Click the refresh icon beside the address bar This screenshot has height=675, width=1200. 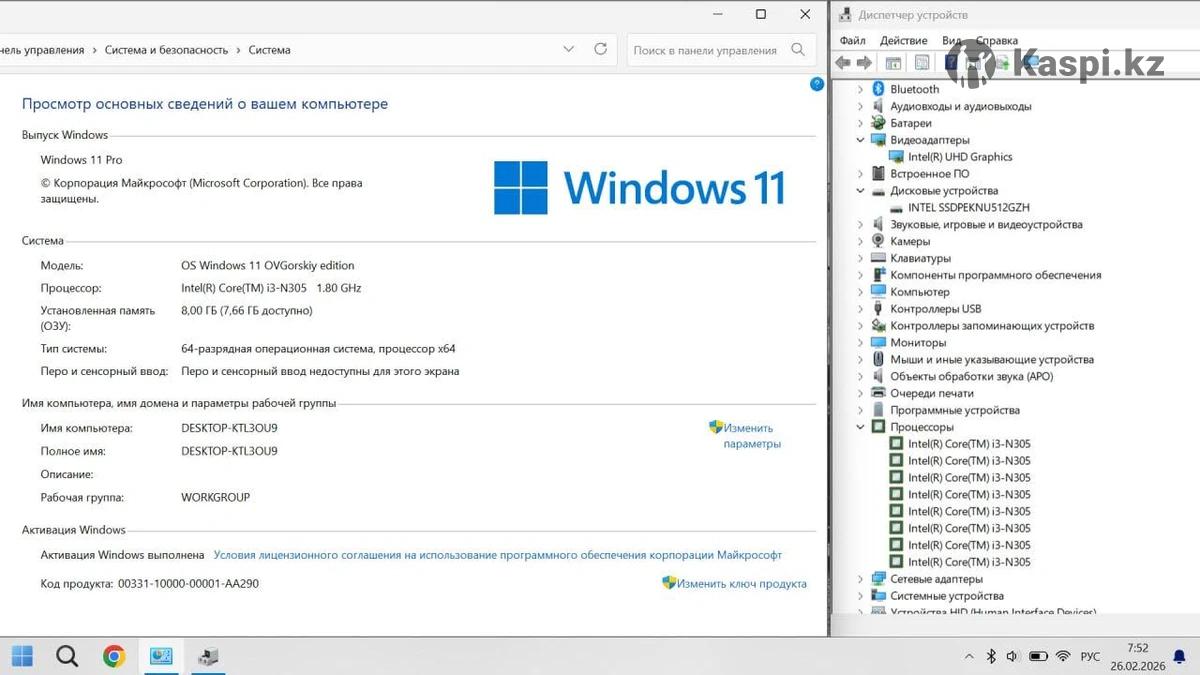(x=600, y=49)
